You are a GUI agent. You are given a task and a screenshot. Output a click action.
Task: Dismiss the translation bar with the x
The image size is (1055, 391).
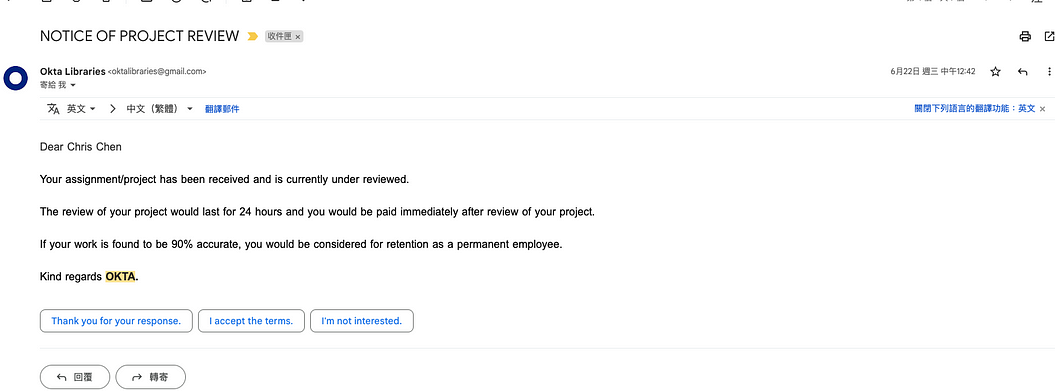(x=1043, y=108)
